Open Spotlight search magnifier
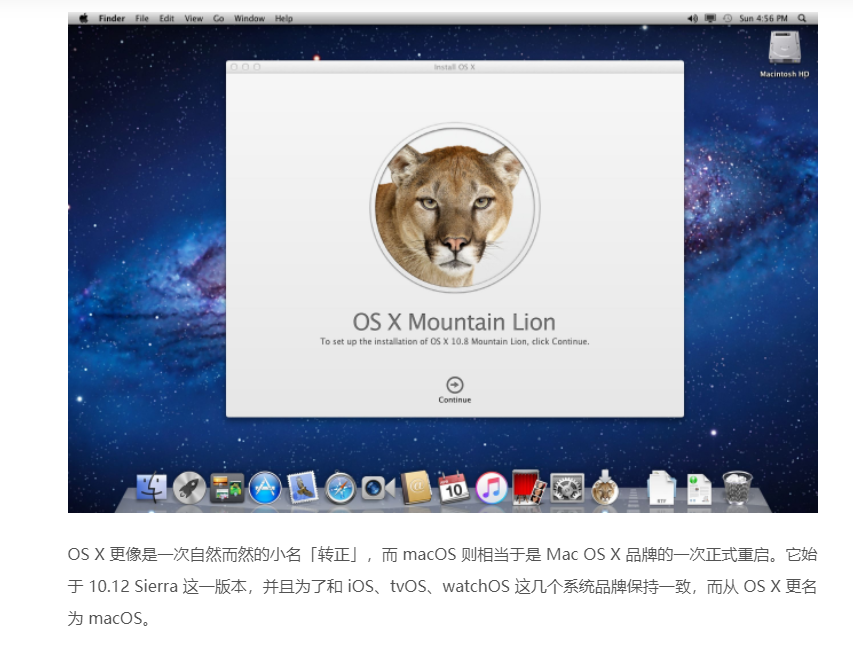This screenshot has width=853, height=649. point(802,18)
